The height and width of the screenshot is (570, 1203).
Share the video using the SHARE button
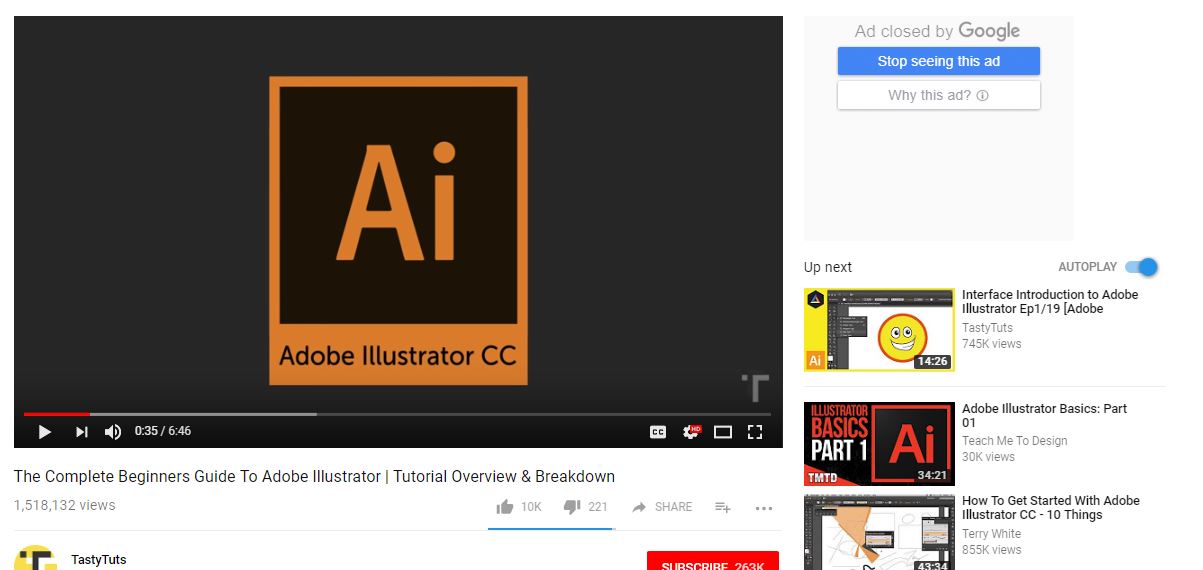click(662, 507)
